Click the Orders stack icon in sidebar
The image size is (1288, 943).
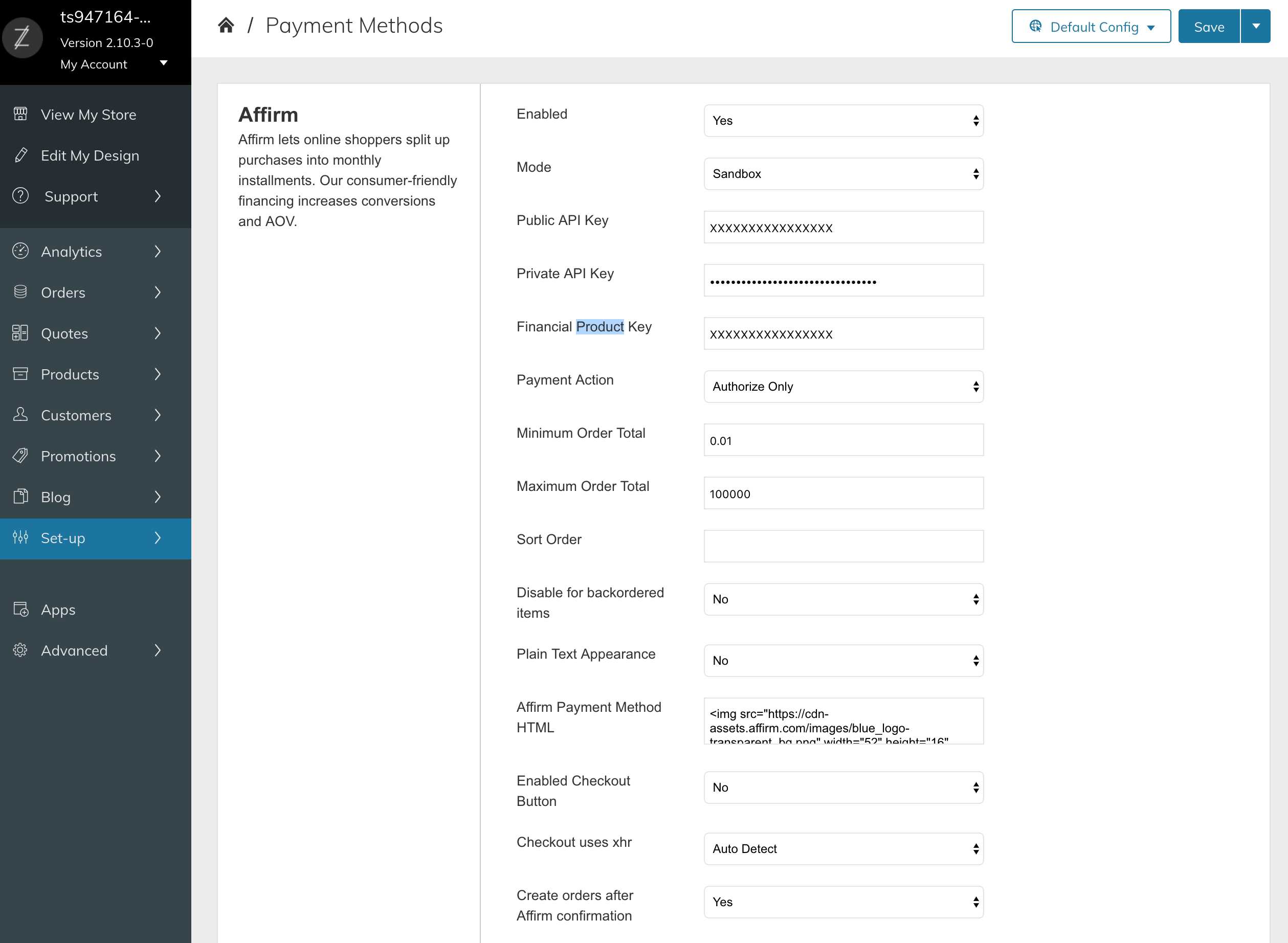[20, 293]
